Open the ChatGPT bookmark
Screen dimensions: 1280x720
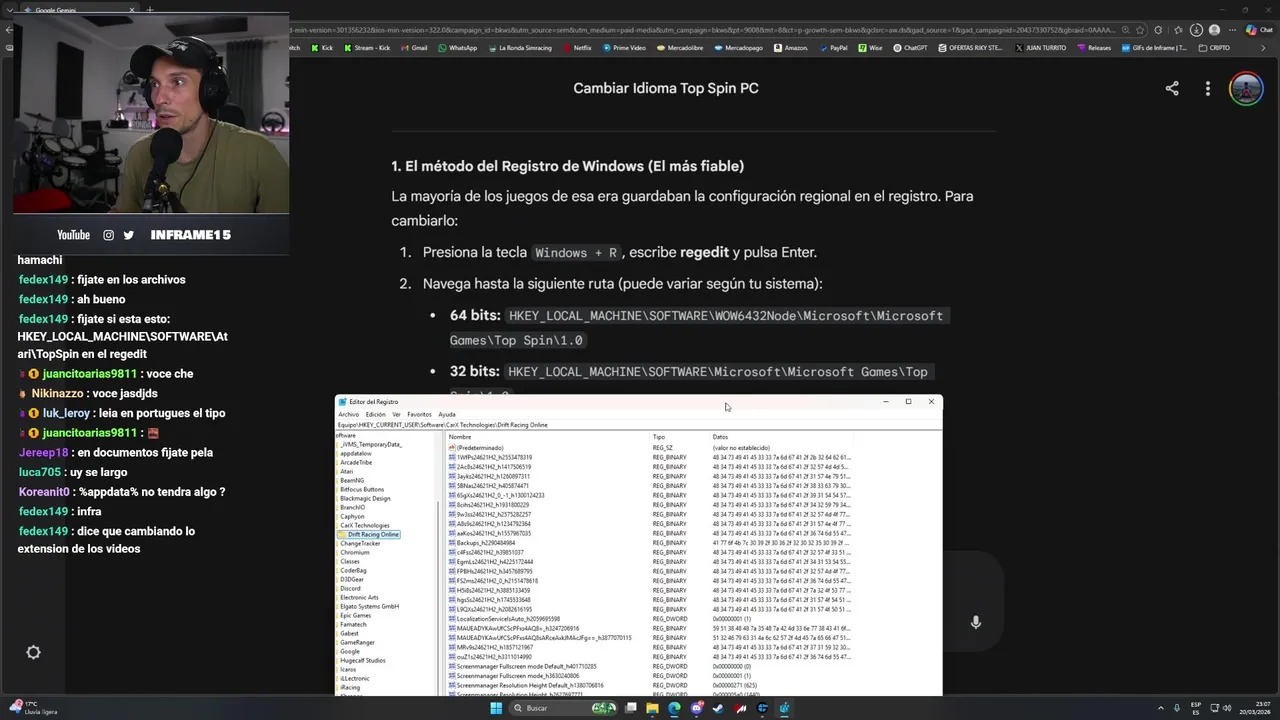tap(910, 48)
